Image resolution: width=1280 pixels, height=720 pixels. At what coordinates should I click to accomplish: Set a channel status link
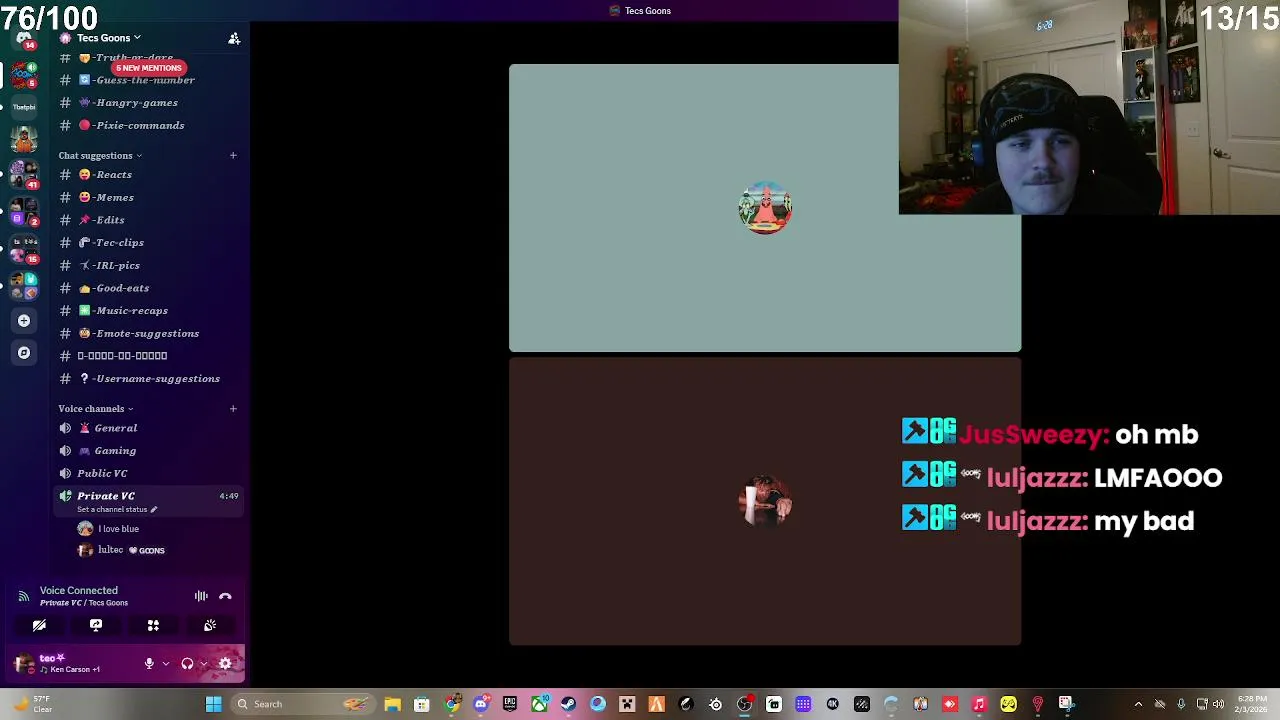click(x=117, y=510)
